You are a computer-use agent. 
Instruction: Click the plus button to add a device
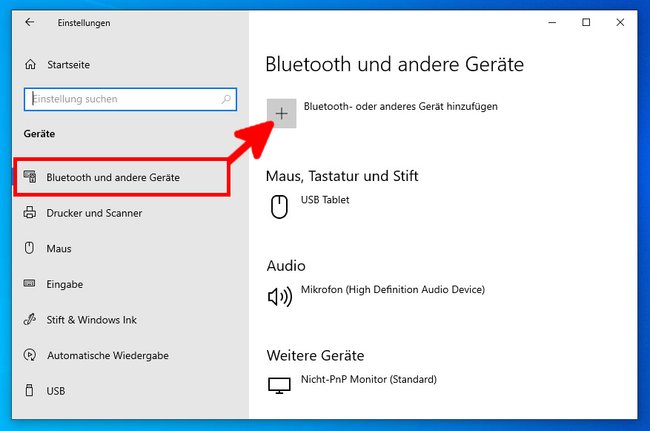pyautogui.click(x=281, y=113)
